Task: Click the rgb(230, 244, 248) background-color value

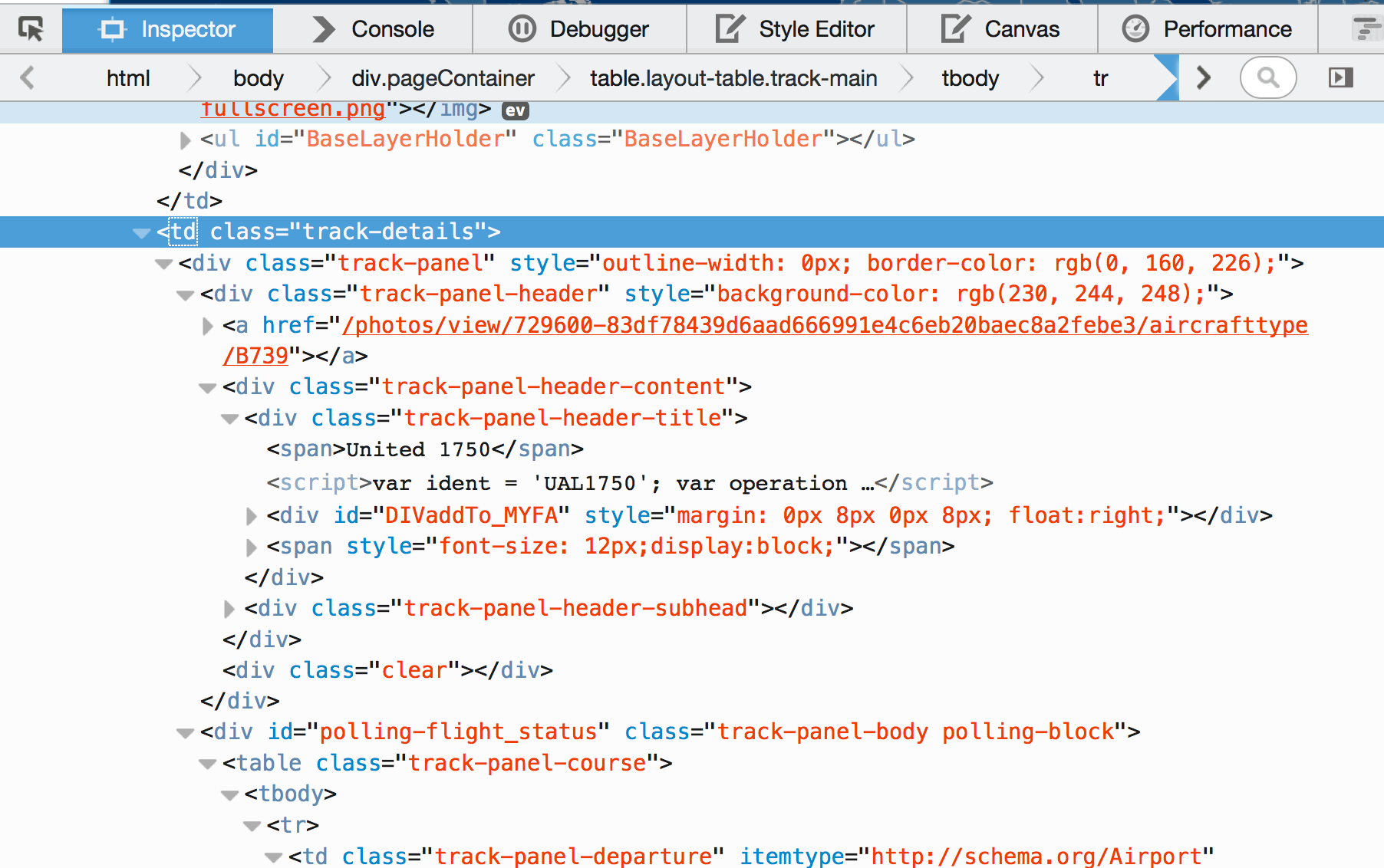Action: point(1074,294)
